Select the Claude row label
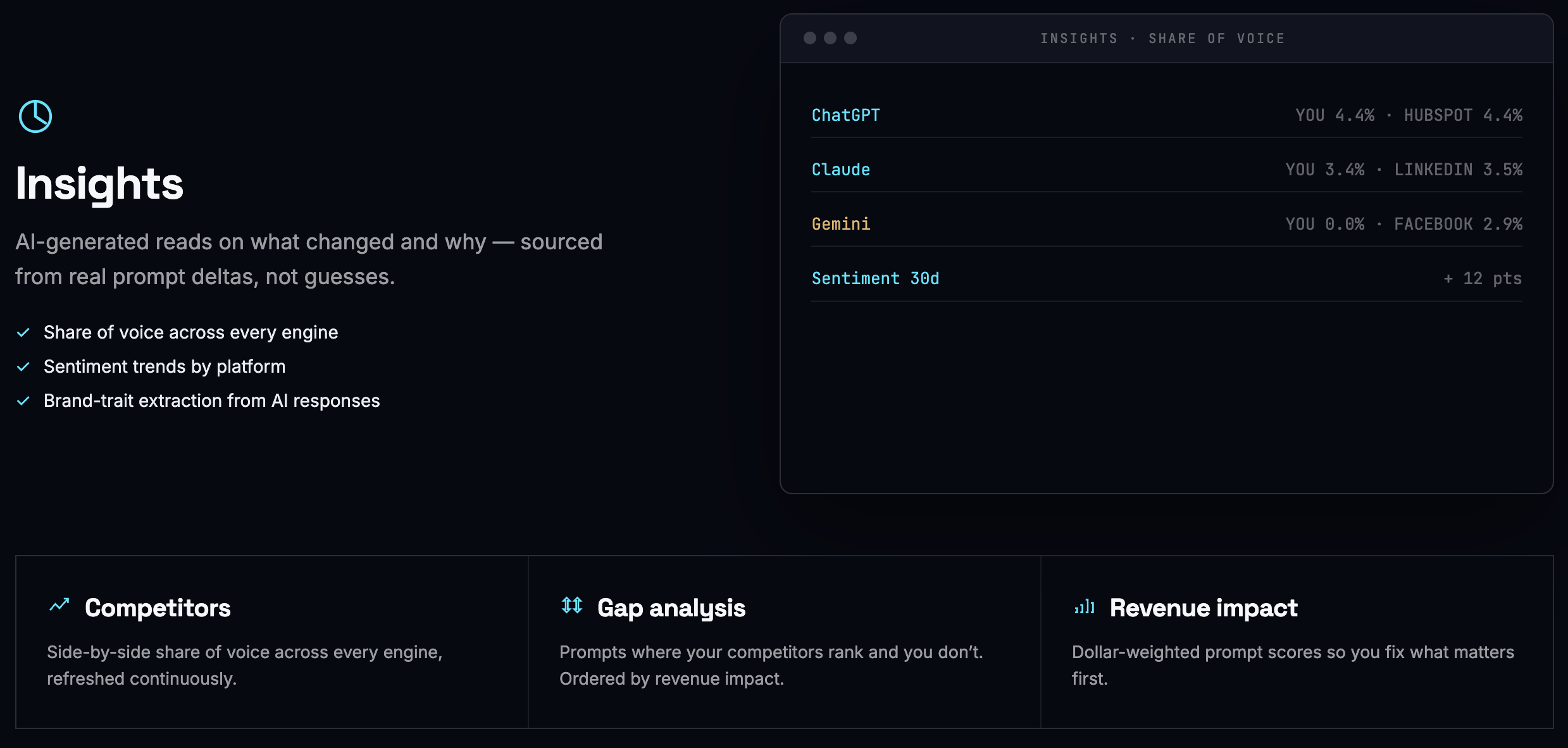 coord(841,170)
